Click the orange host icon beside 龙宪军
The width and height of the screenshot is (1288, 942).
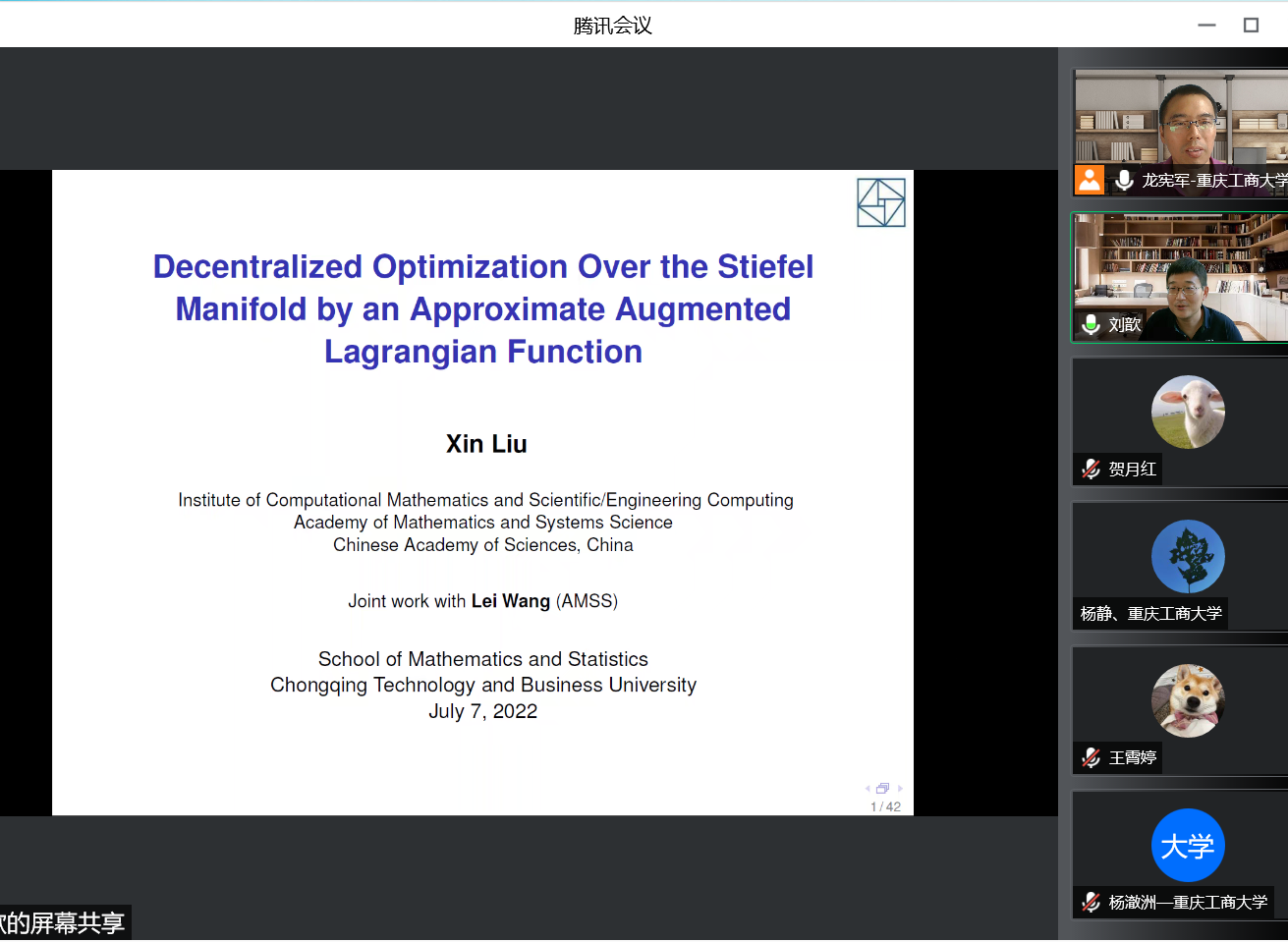[x=1089, y=180]
